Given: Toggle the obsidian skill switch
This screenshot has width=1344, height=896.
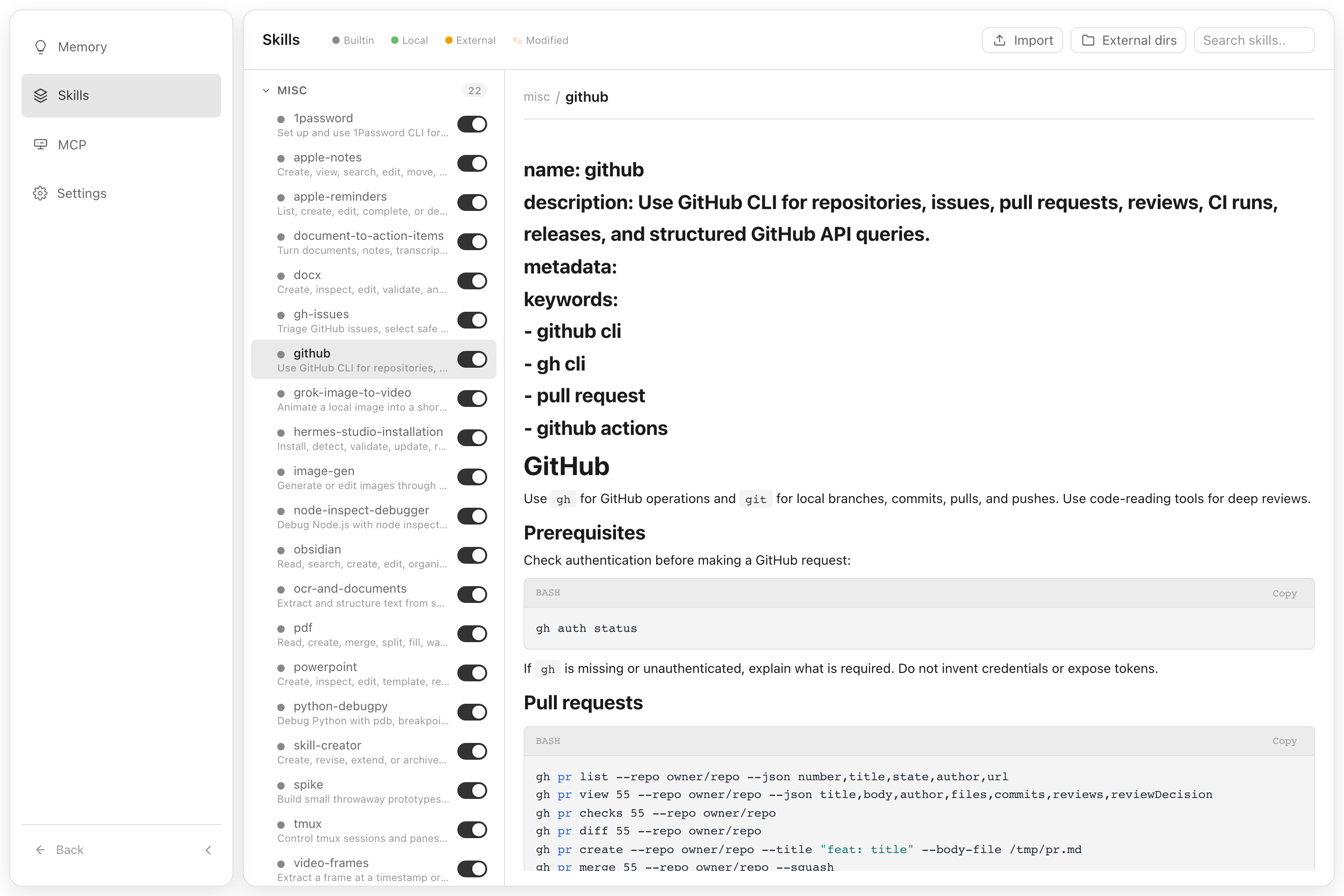Looking at the screenshot, I should tap(472, 555).
